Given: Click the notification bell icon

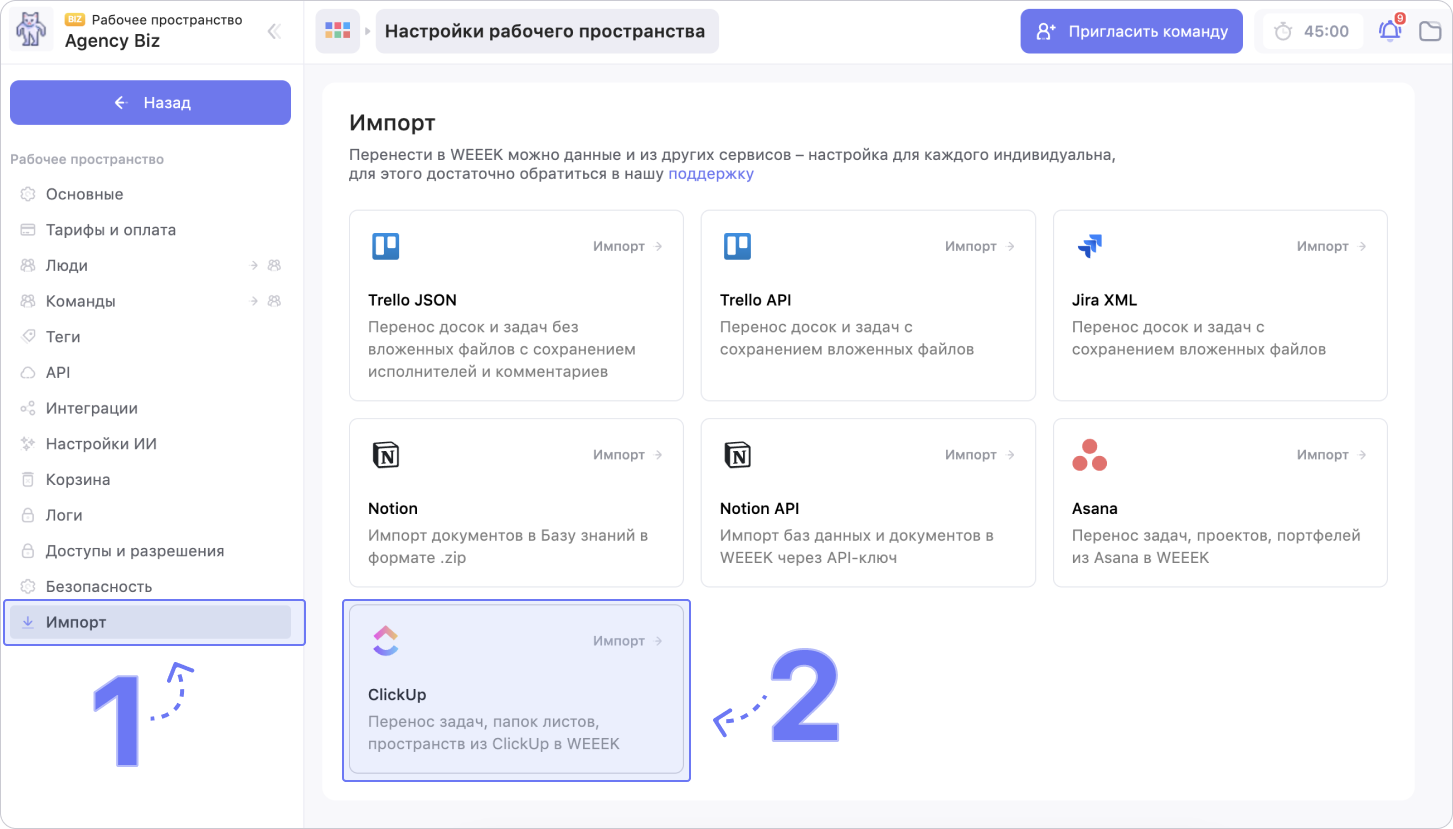Looking at the screenshot, I should [x=1390, y=31].
